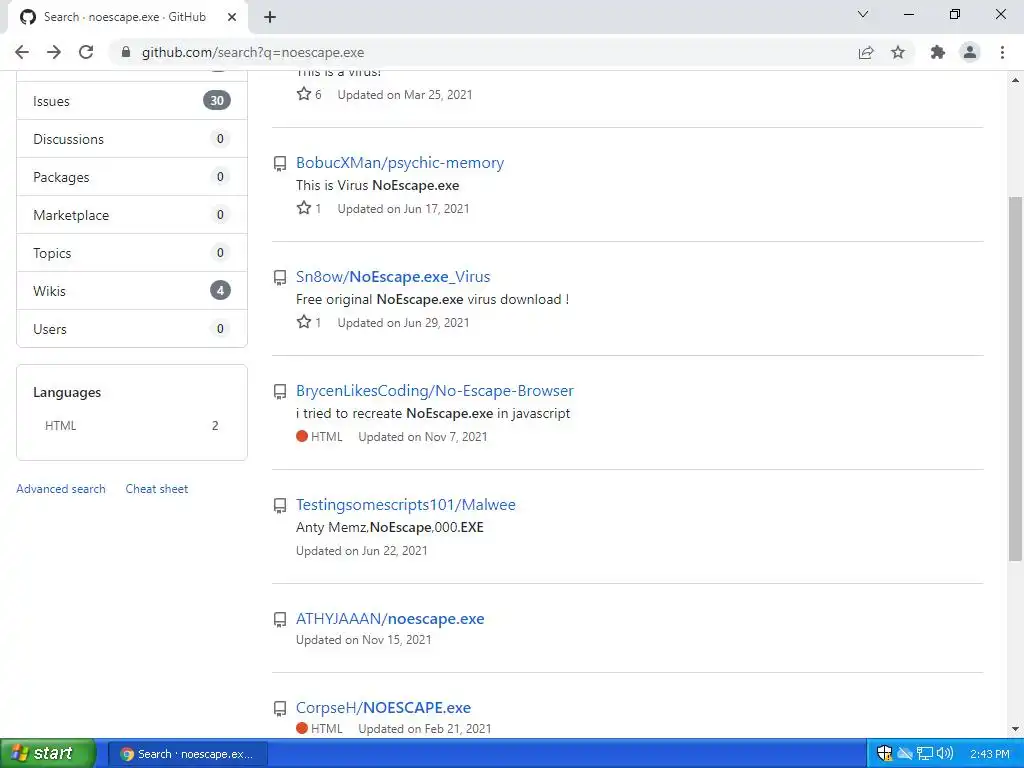The width and height of the screenshot is (1024, 768).
Task: Click the Issues count badge 30
Action: coord(217,101)
